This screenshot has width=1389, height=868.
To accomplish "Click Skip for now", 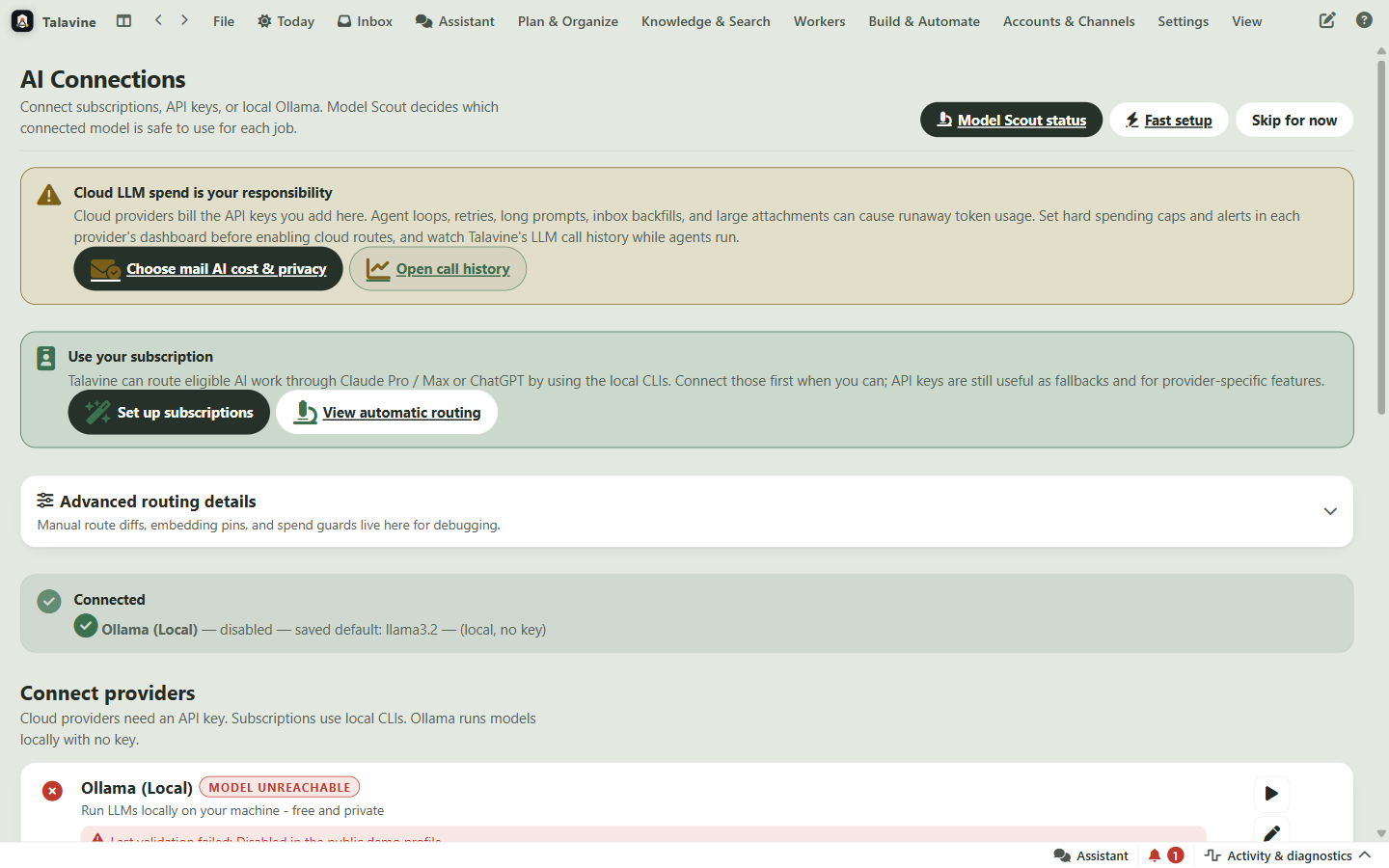I will point(1294,120).
